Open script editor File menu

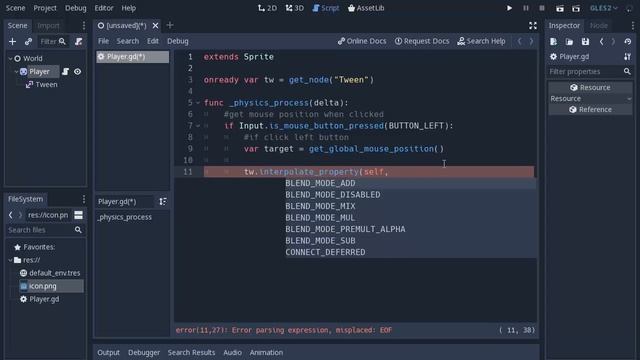[103, 41]
